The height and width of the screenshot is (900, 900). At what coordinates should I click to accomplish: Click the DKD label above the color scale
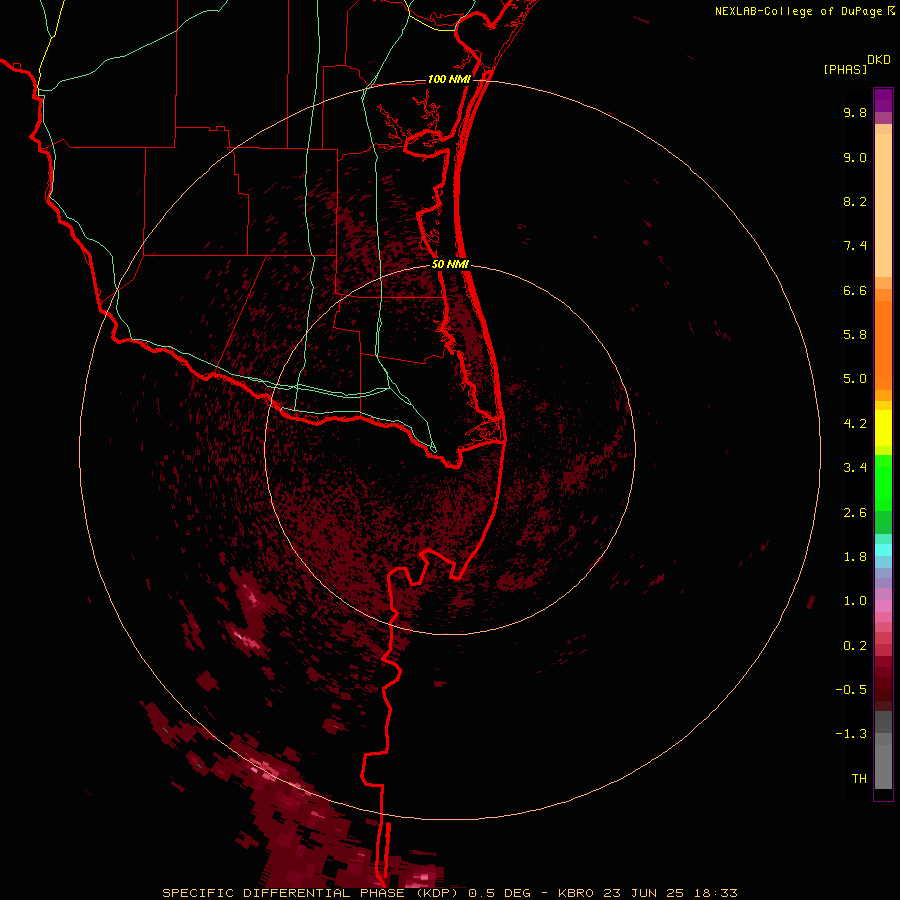pyautogui.click(x=879, y=60)
